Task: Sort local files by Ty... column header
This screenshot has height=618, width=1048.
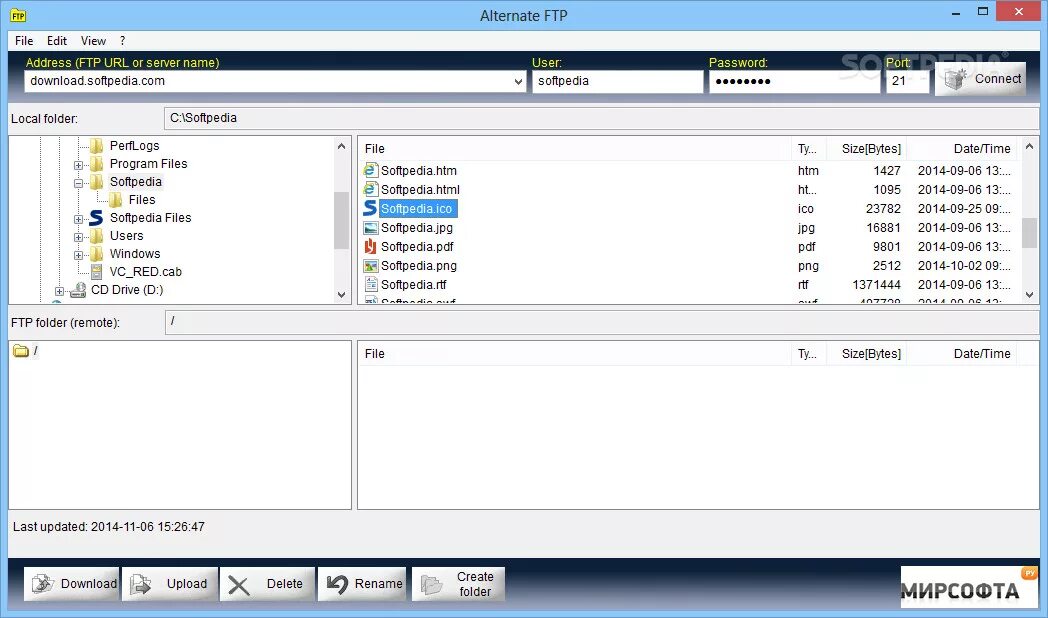Action: (x=809, y=149)
